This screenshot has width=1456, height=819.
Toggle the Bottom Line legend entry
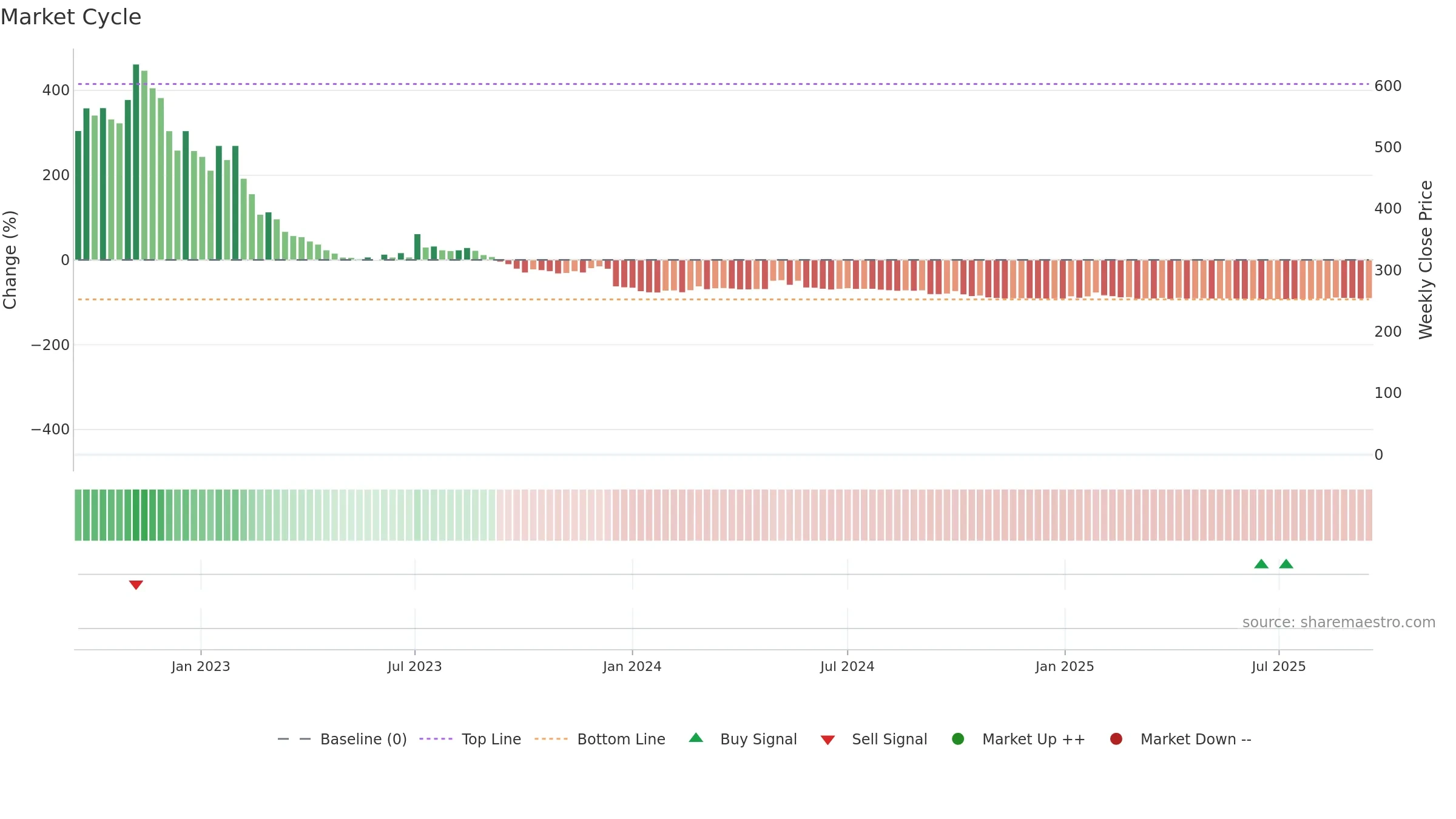600,739
